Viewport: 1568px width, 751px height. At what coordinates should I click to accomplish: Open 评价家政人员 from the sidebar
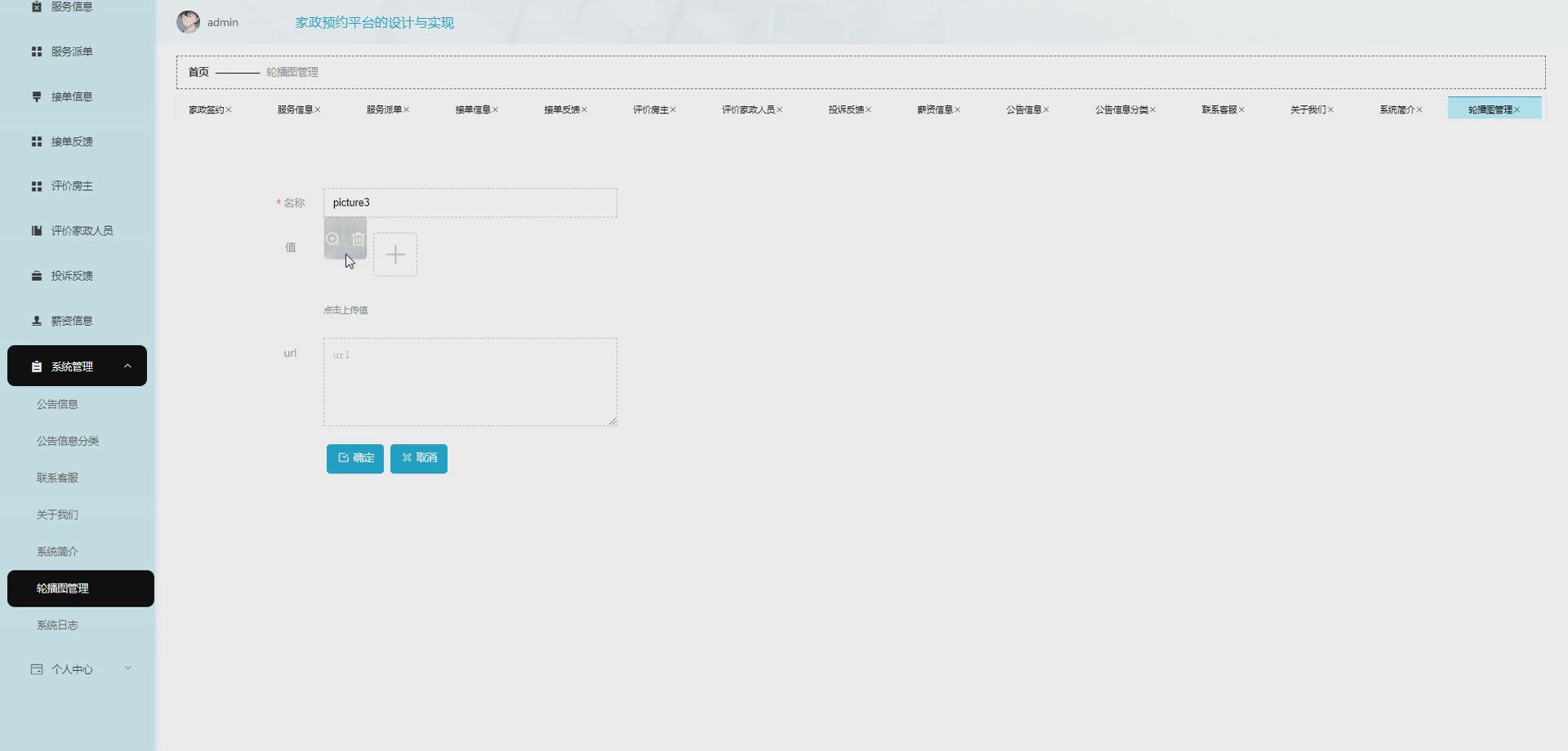coord(82,231)
